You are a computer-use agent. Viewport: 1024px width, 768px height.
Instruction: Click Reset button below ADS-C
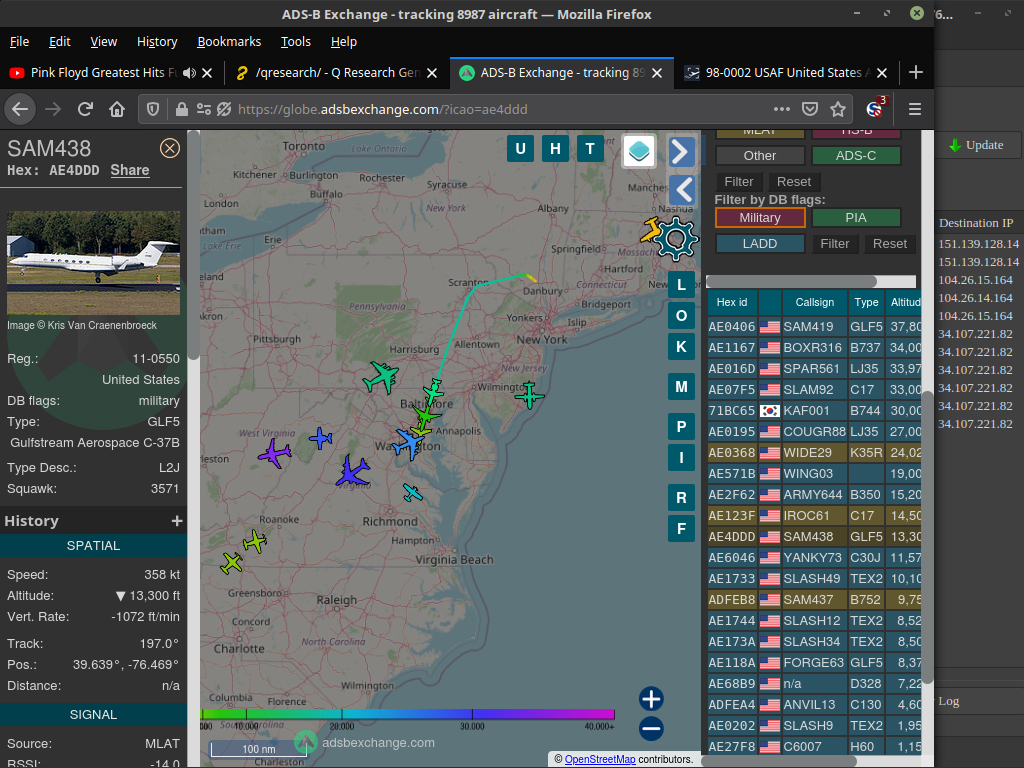[793, 182]
